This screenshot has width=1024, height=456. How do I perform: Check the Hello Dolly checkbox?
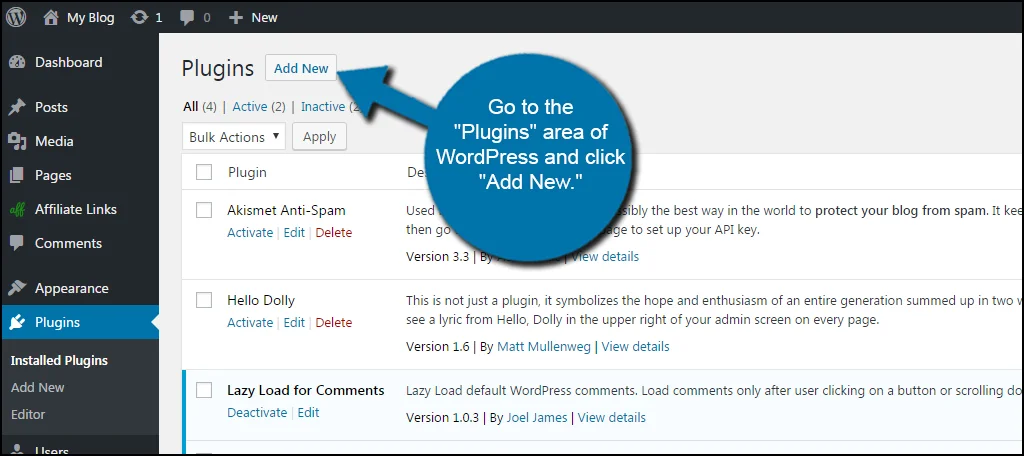pos(204,301)
